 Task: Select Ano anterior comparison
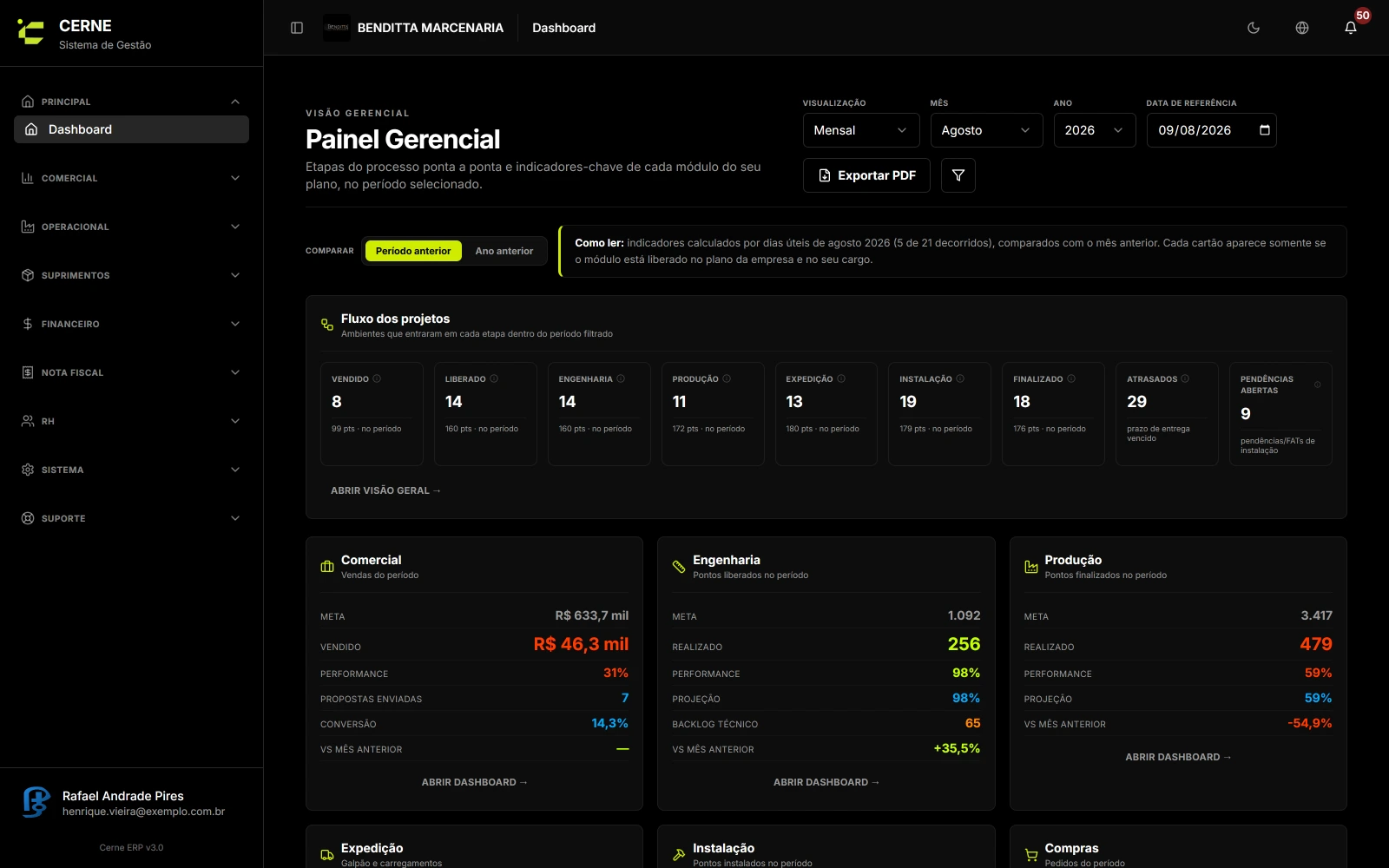tap(504, 251)
